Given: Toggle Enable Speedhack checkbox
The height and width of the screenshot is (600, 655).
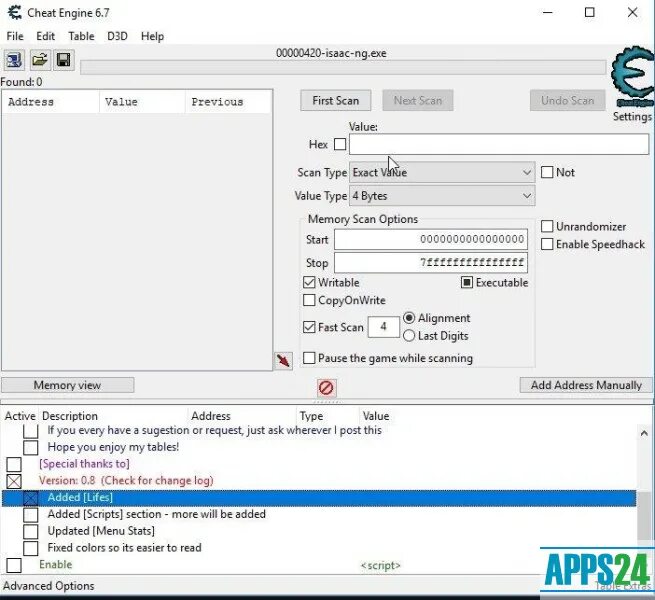Looking at the screenshot, I should point(547,244).
